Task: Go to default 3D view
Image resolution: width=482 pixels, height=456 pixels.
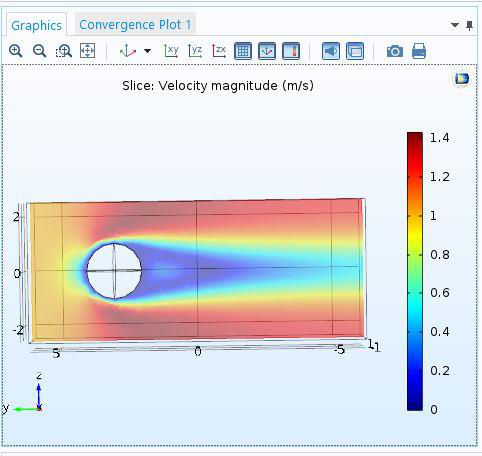Action: coord(128,51)
